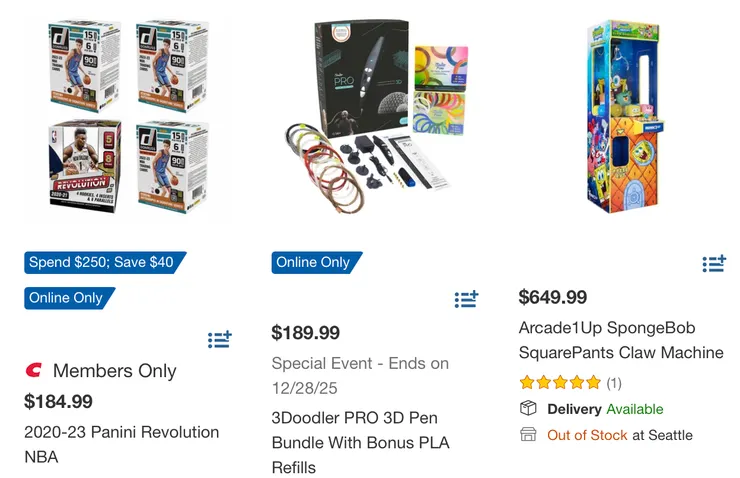This screenshot has width=740, height=478.
Task: Click the delivery box icon
Action: click(x=528, y=409)
